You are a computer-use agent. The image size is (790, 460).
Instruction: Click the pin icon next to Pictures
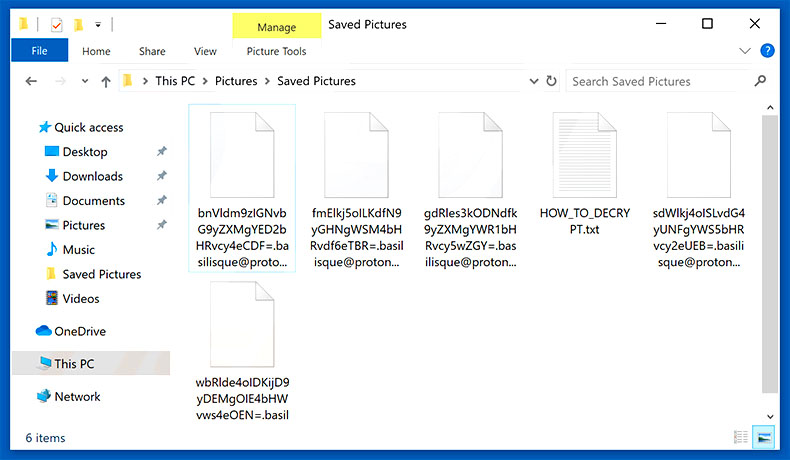[161, 225]
